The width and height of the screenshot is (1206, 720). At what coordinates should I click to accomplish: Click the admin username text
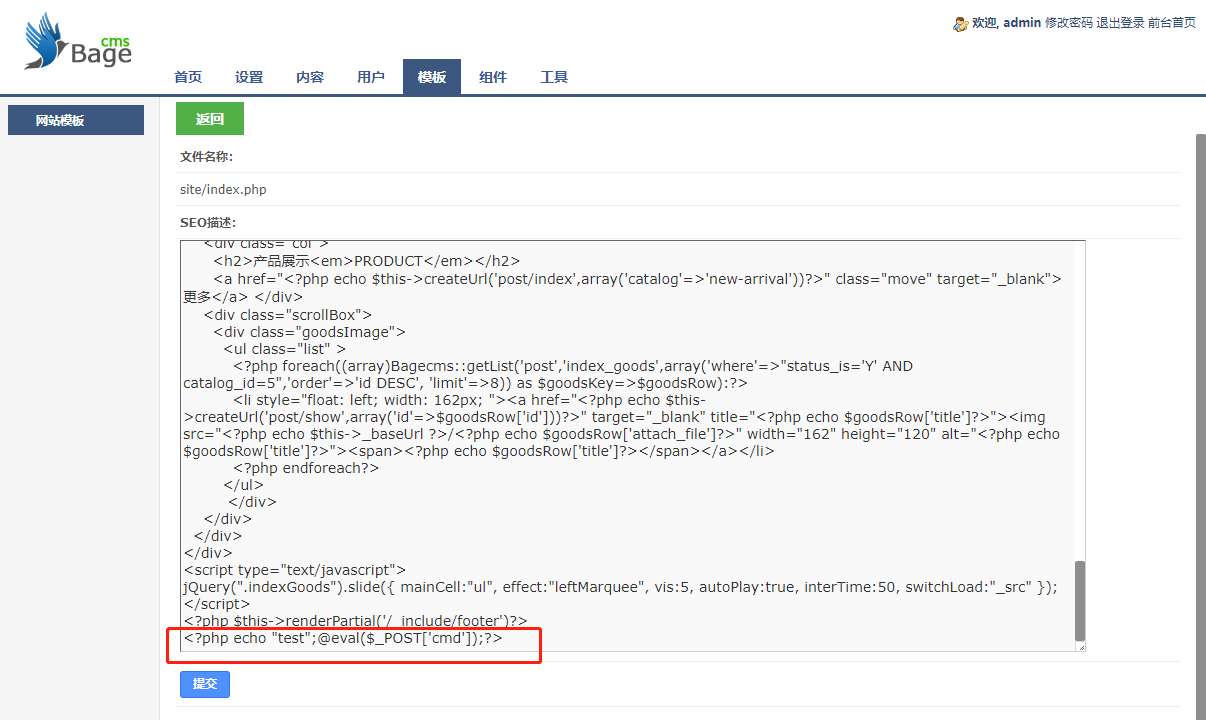[x=1022, y=23]
